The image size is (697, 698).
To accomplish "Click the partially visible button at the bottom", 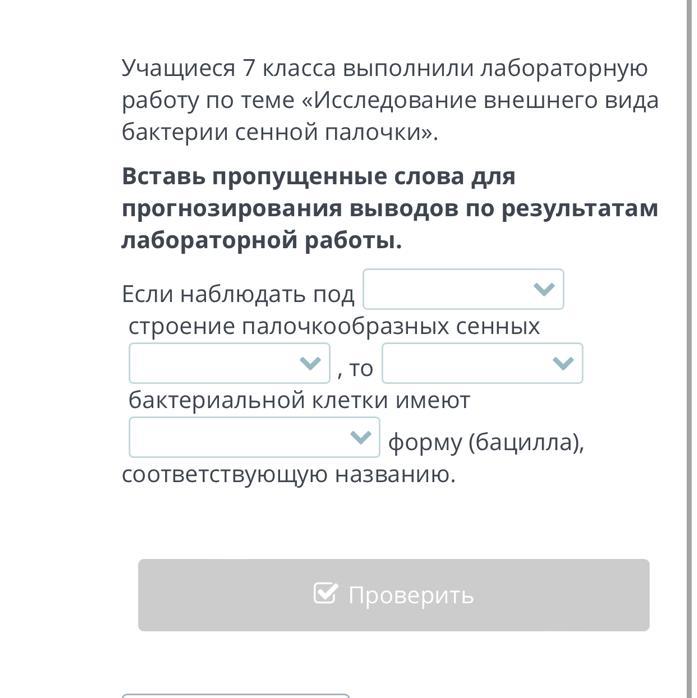I will point(236,694).
